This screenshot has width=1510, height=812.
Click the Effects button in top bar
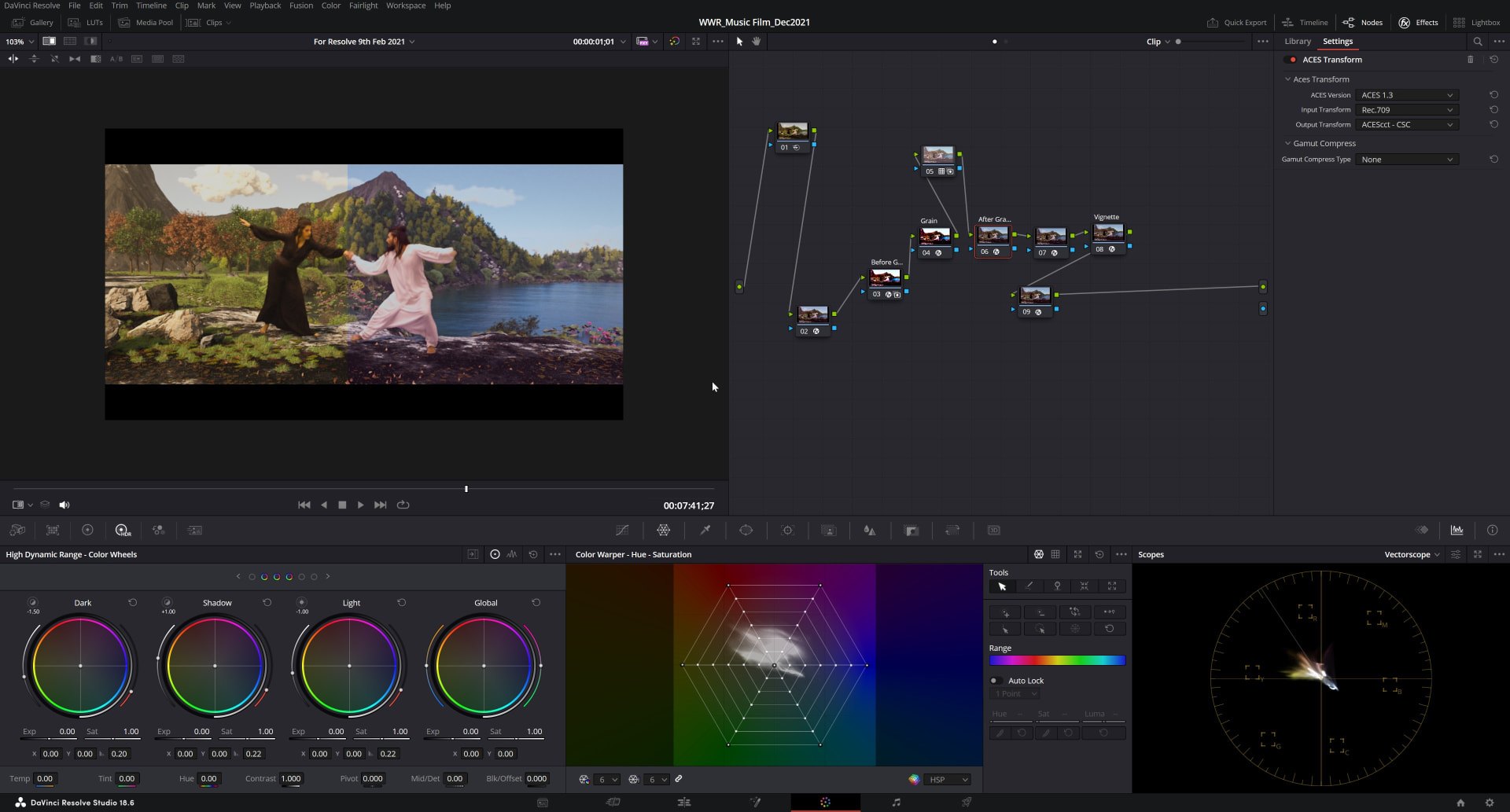[1418, 23]
